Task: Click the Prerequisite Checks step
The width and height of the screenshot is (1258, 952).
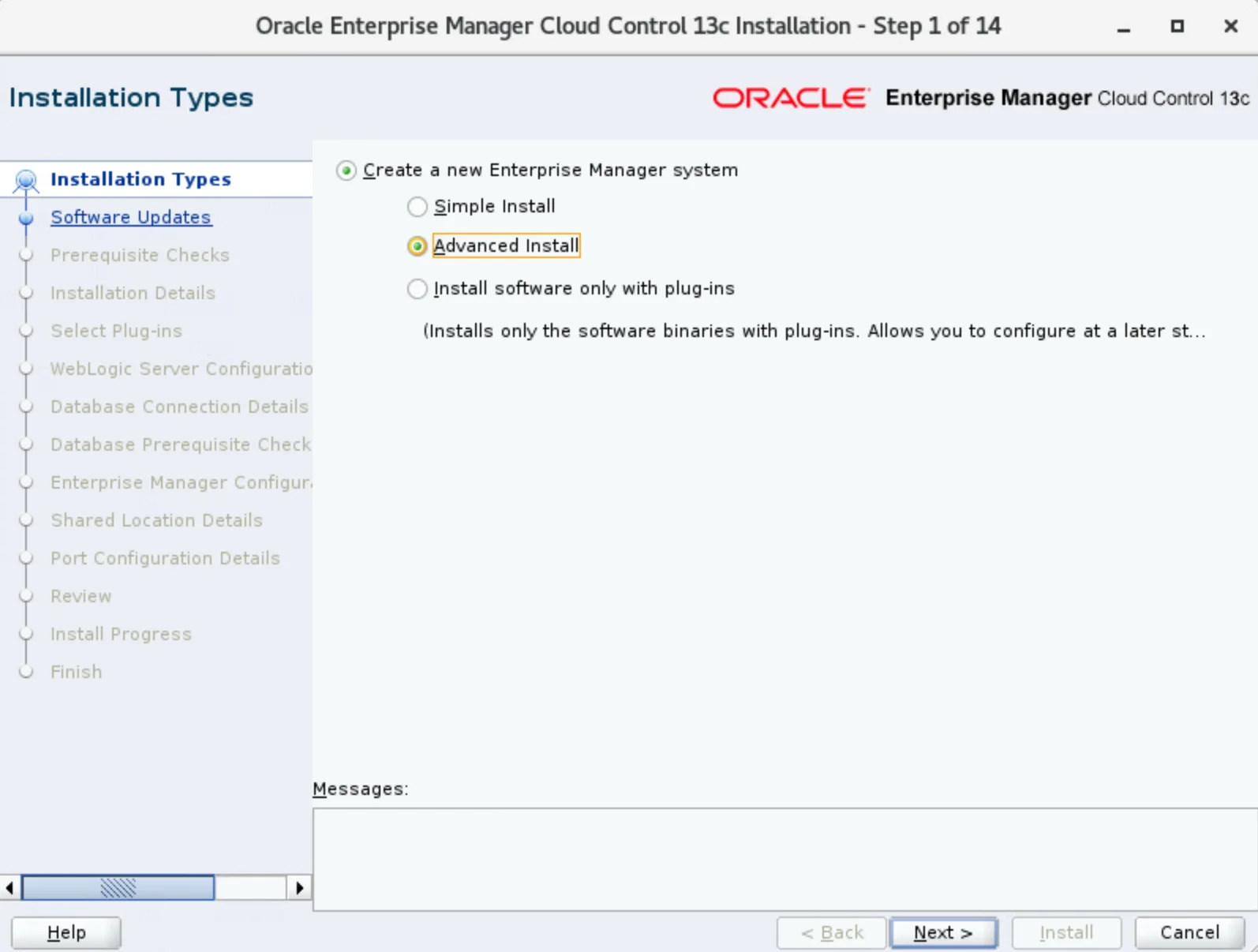Action: point(140,255)
